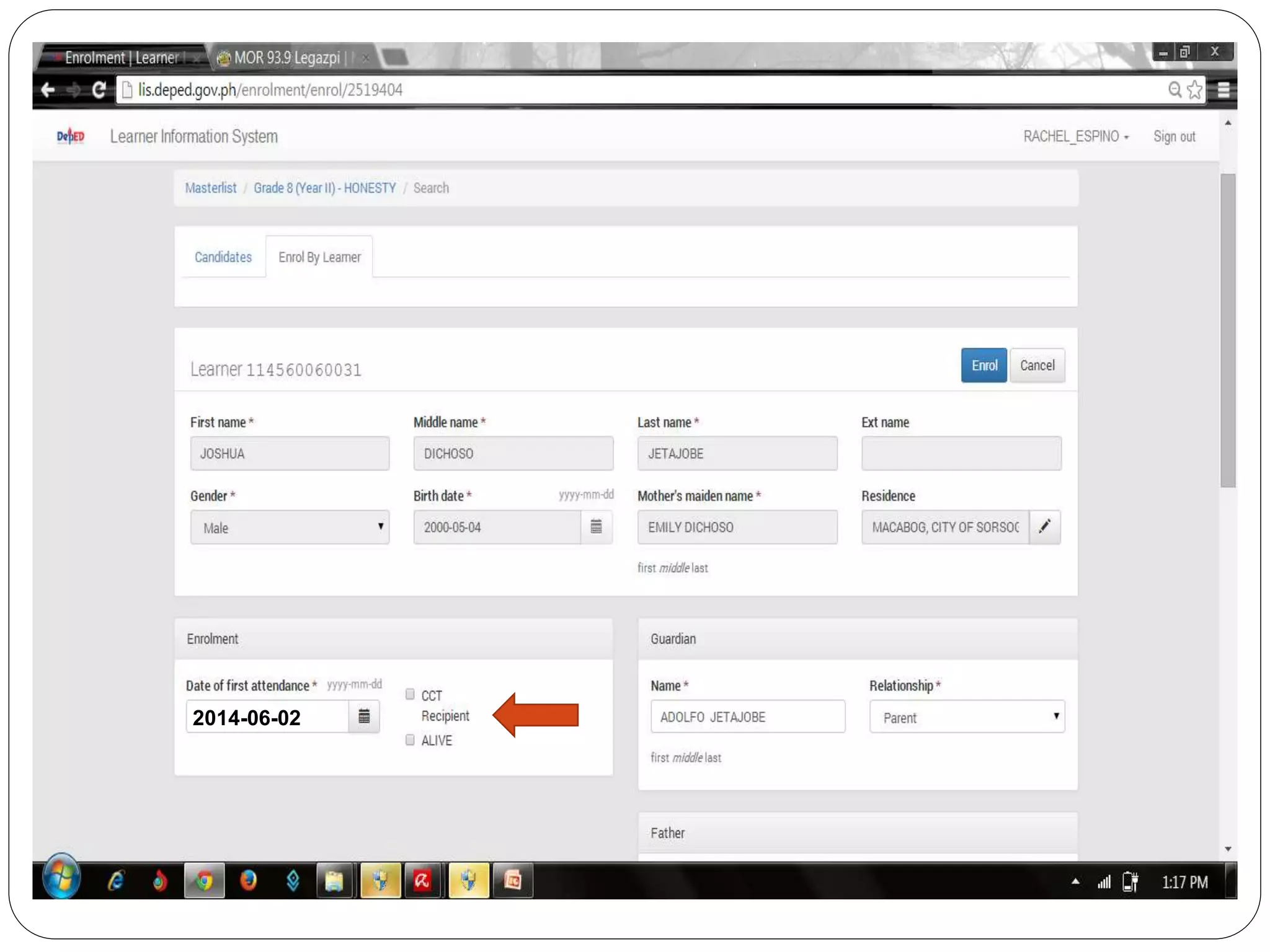This screenshot has width=1270, height=952.
Task: Click the browser reload icon
Action: [x=99, y=90]
